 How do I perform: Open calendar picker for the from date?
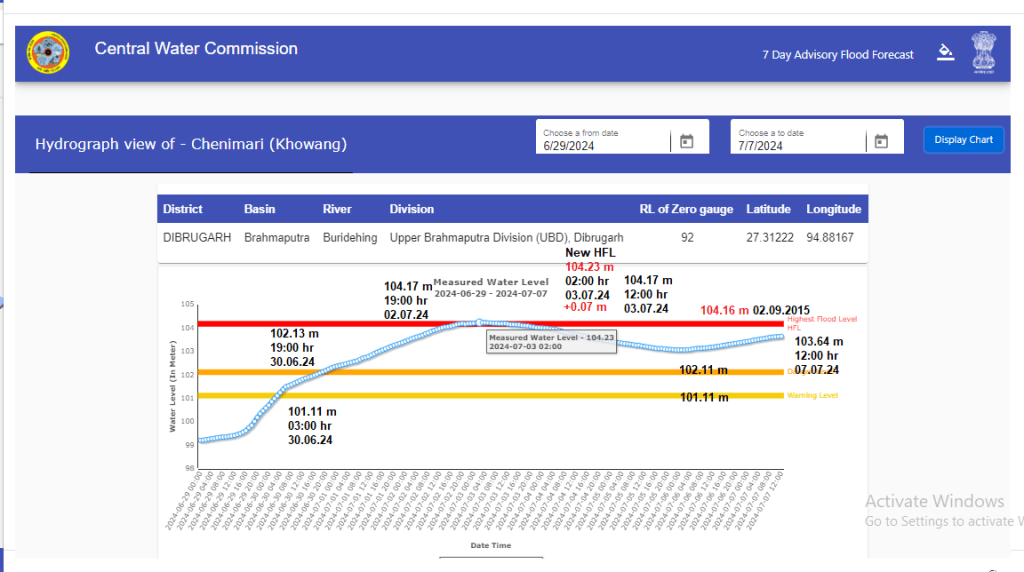686,142
